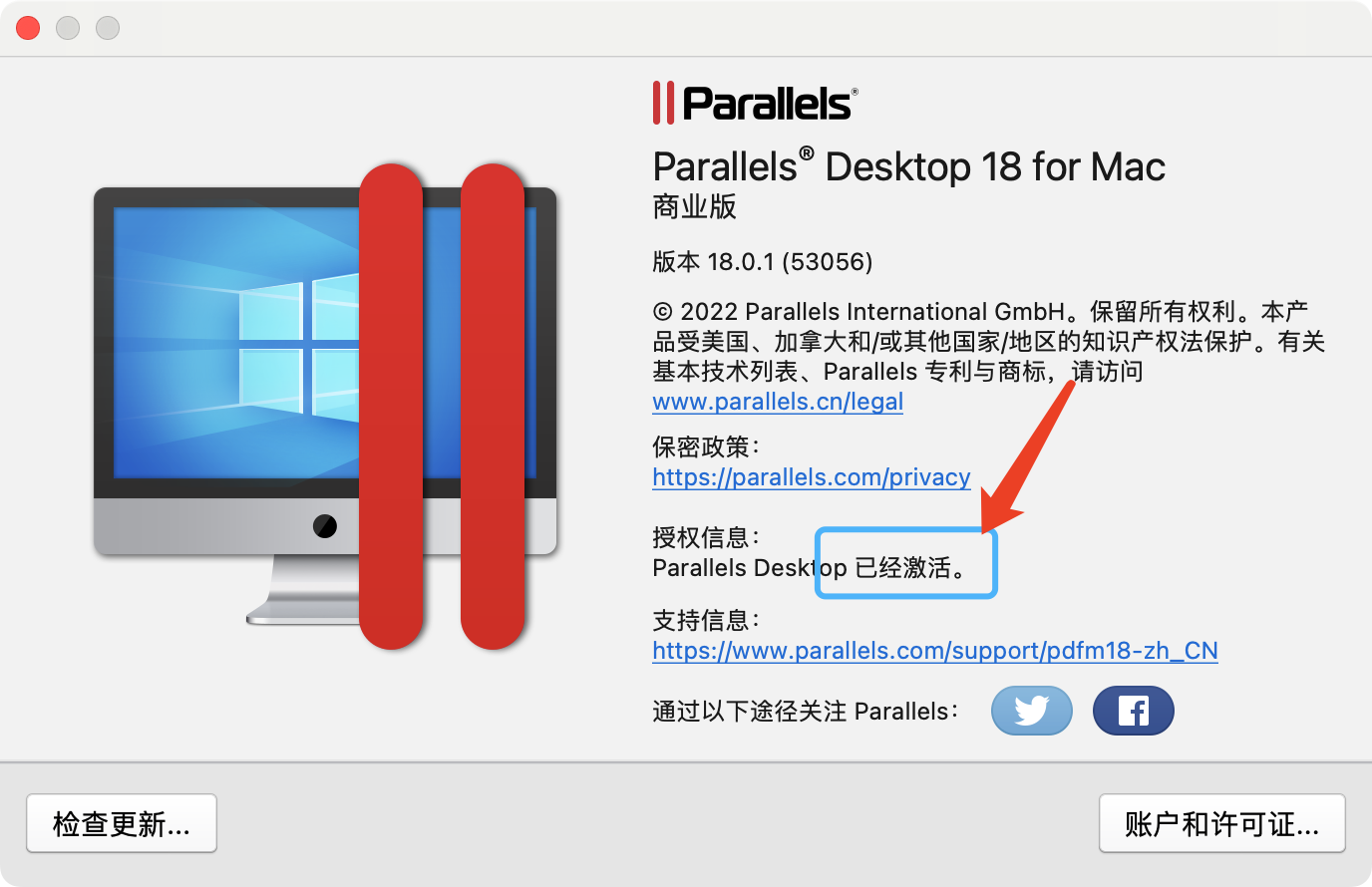The height and width of the screenshot is (887, 1372).
Task: Open the parallels.com/privacy policy link
Action: [x=812, y=477]
